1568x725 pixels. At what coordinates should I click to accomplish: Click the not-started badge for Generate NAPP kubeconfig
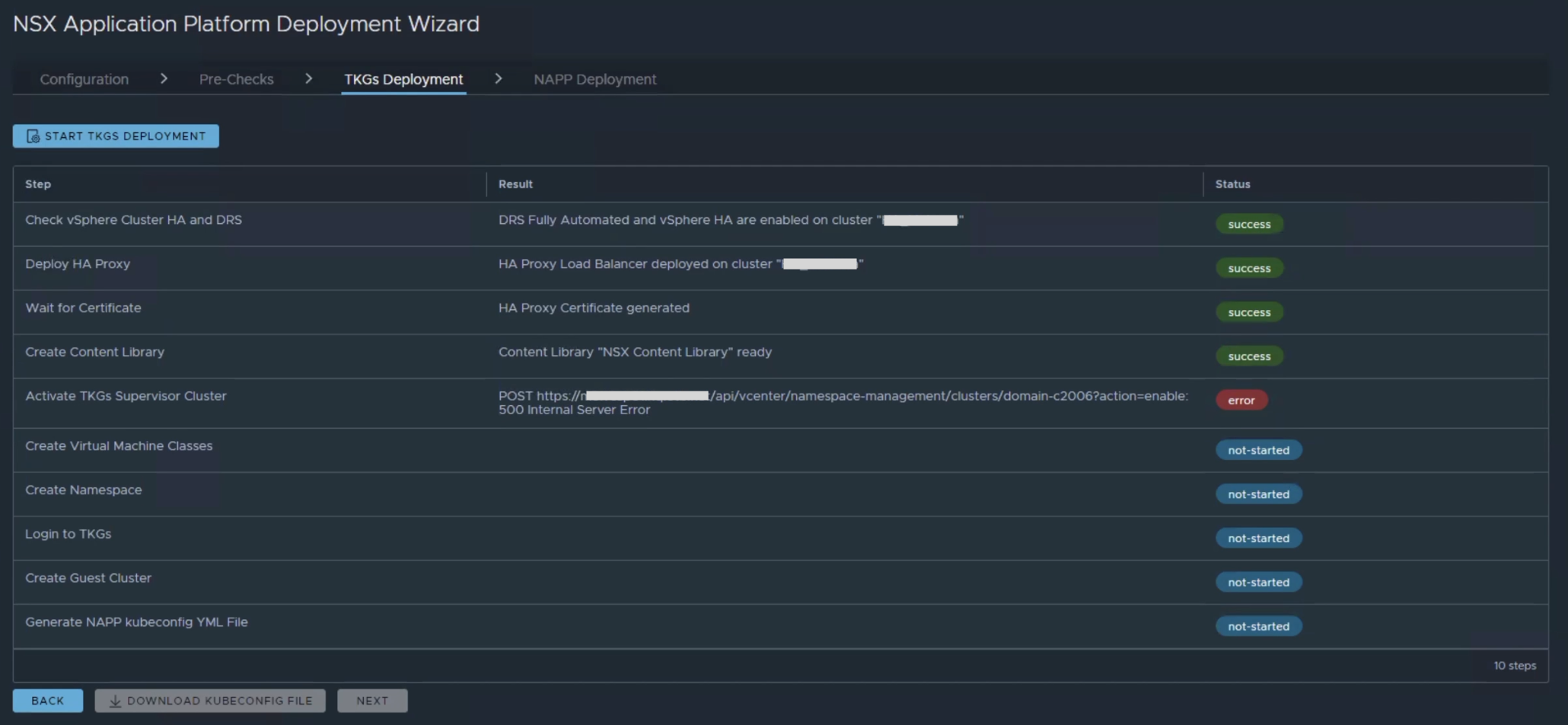1258,627
